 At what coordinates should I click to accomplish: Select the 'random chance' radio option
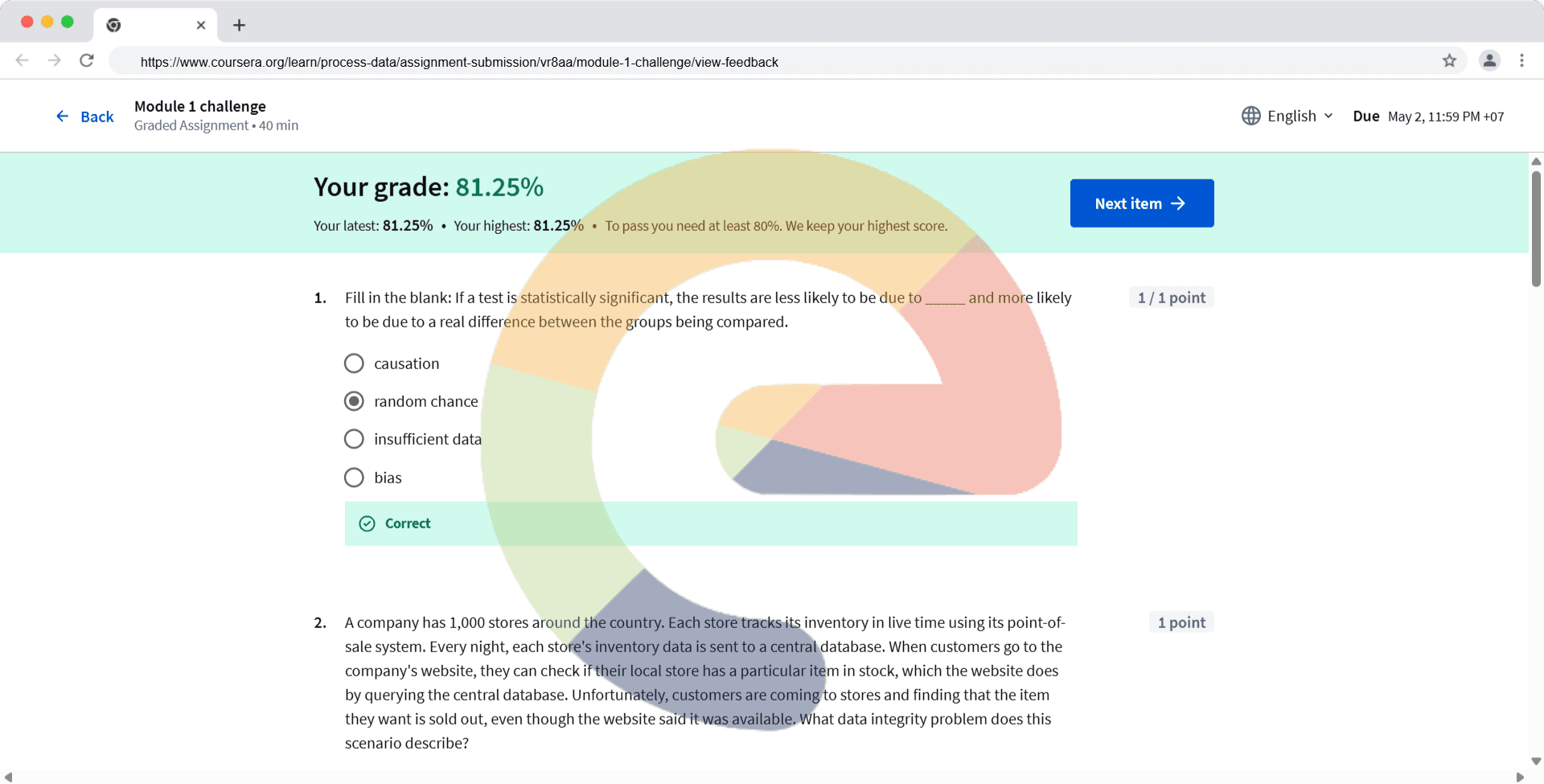click(354, 401)
